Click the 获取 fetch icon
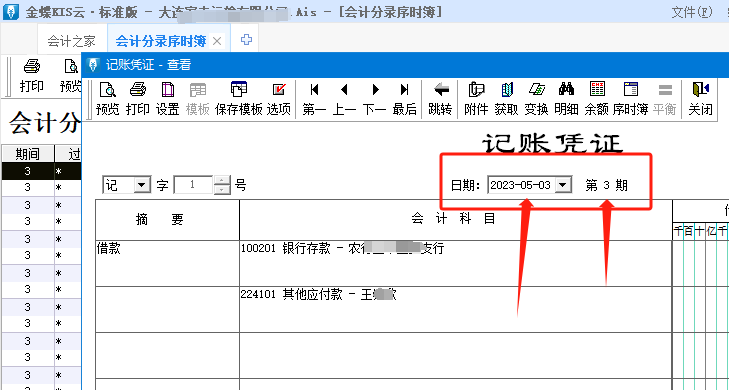The image size is (729, 390). (506, 99)
